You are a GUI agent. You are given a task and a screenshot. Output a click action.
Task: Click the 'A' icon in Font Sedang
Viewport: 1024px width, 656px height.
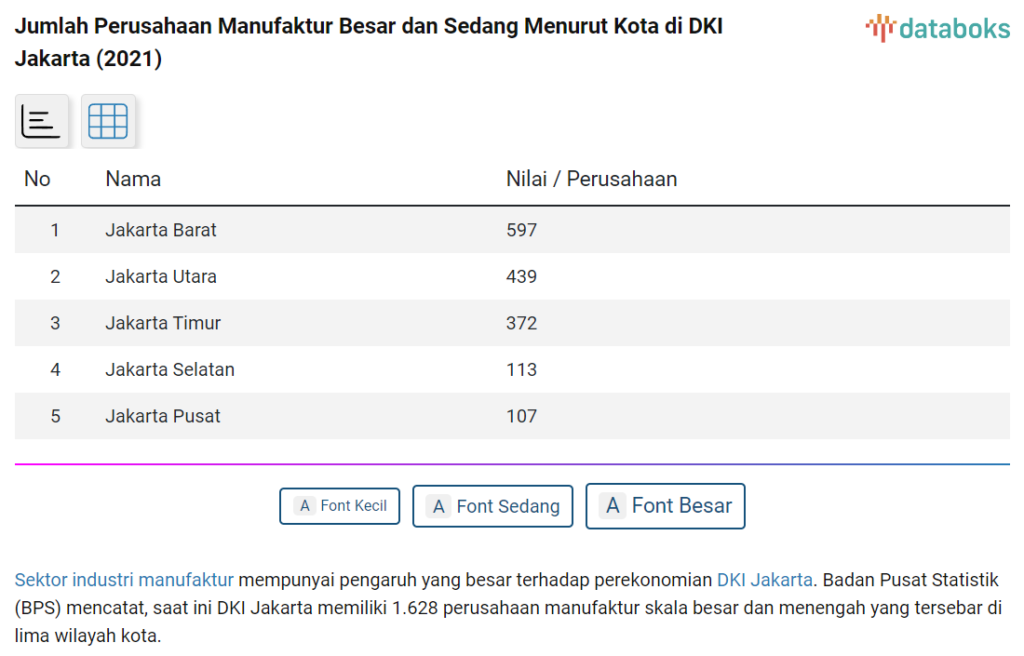click(x=439, y=506)
